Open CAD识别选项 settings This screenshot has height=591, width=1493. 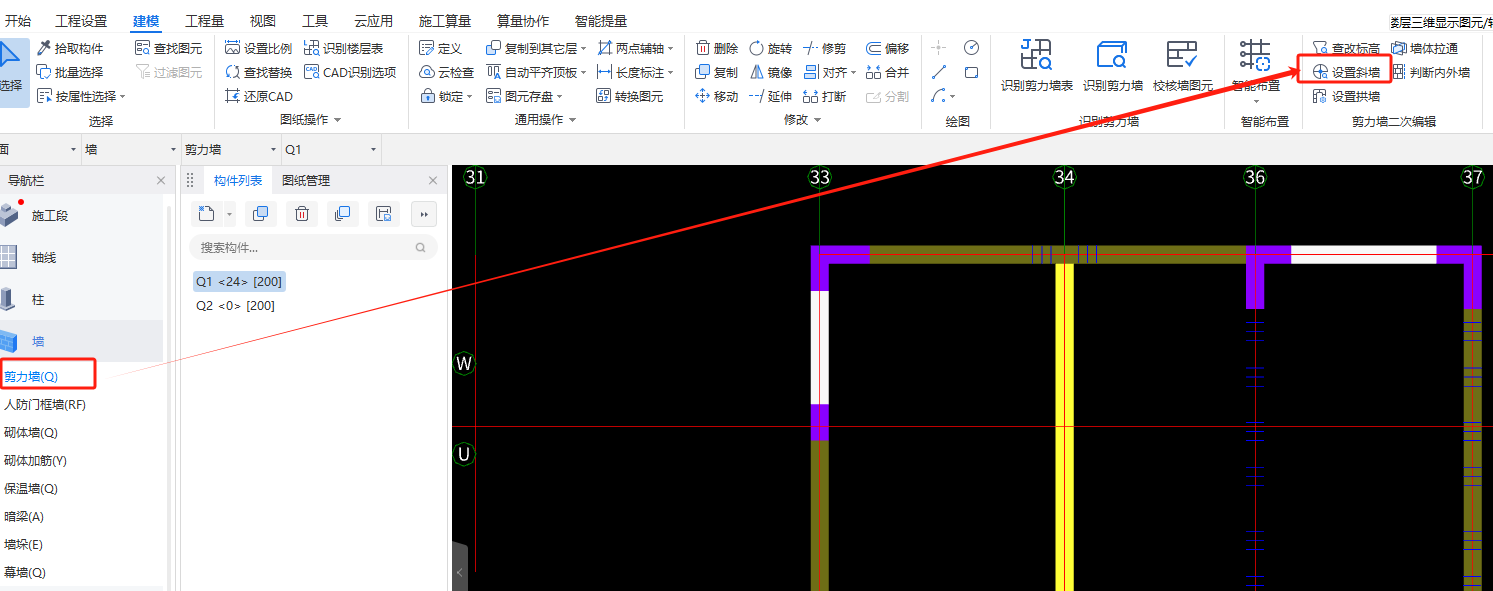(x=350, y=72)
